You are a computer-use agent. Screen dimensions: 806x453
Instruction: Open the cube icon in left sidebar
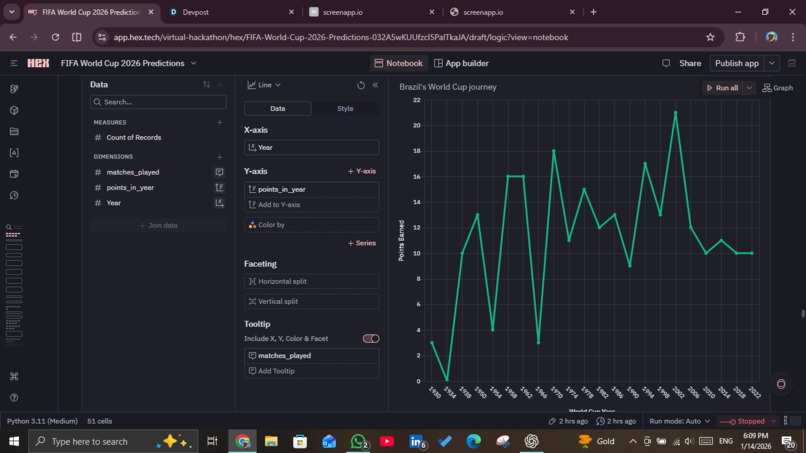(x=14, y=110)
